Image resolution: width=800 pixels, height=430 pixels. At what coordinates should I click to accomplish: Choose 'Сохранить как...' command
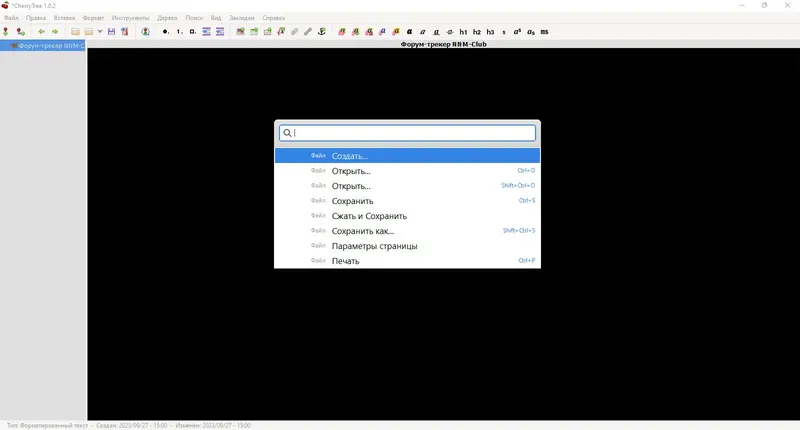[x=407, y=231]
